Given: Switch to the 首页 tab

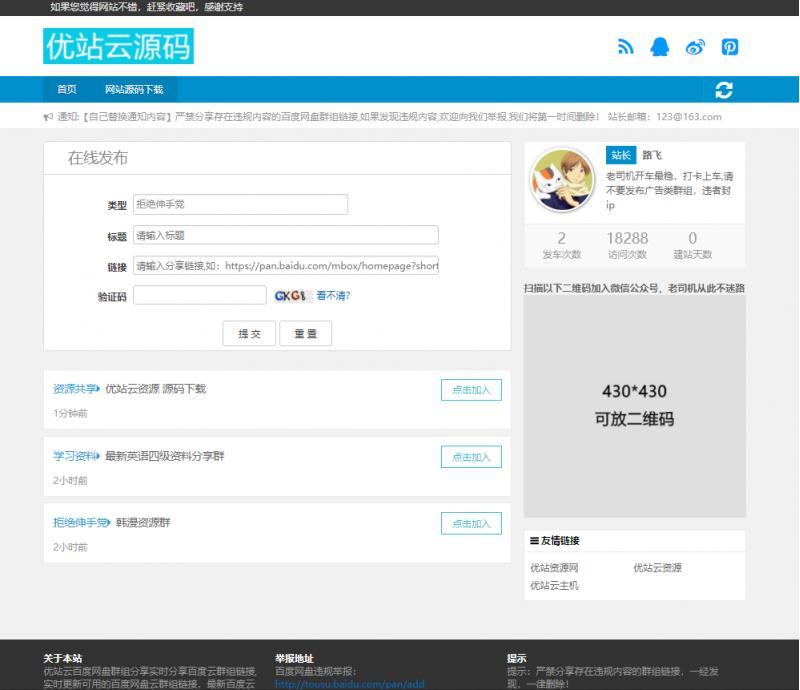Looking at the screenshot, I should 66,89.
